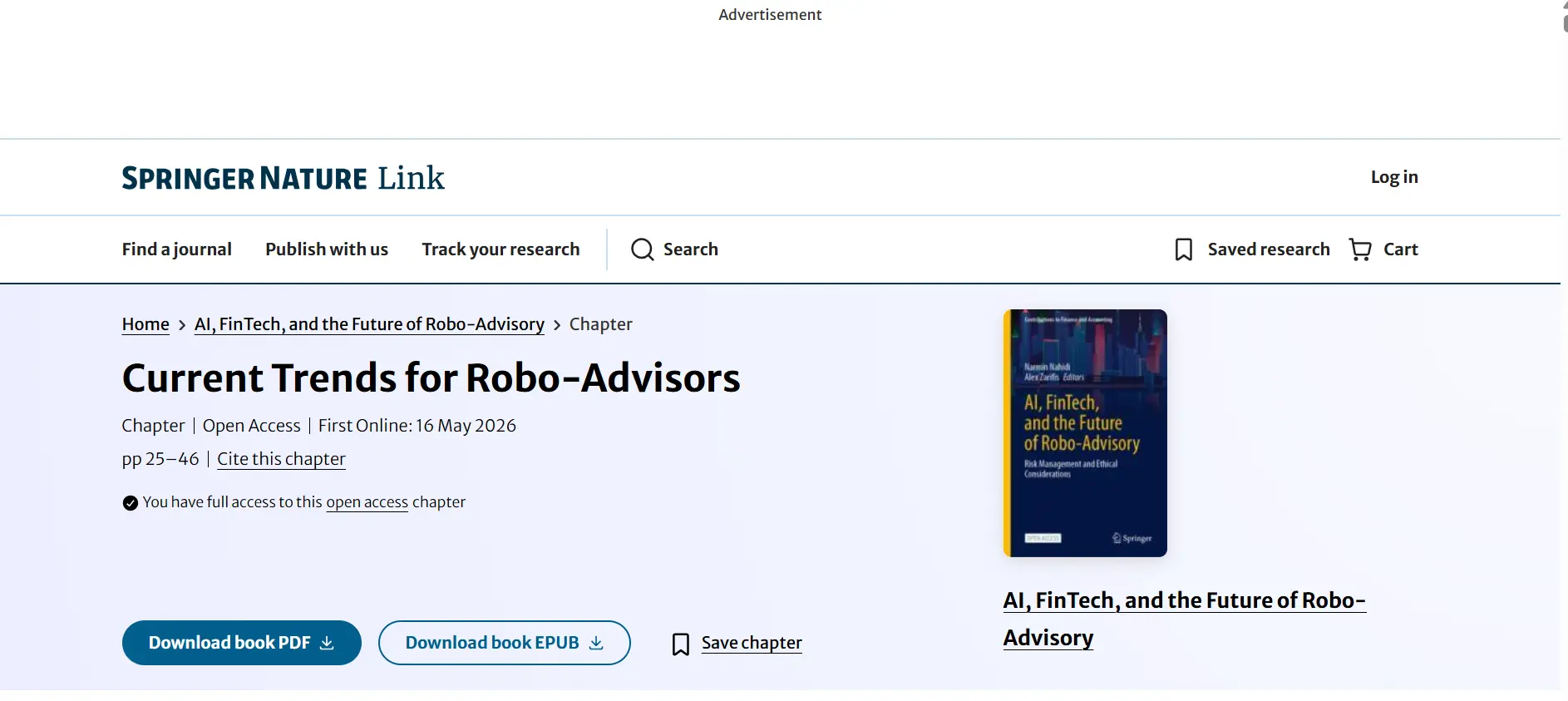Click Cite this chapter link
Image resolution: width=1568 pixels, height=701 pixels.
[281, 459]
